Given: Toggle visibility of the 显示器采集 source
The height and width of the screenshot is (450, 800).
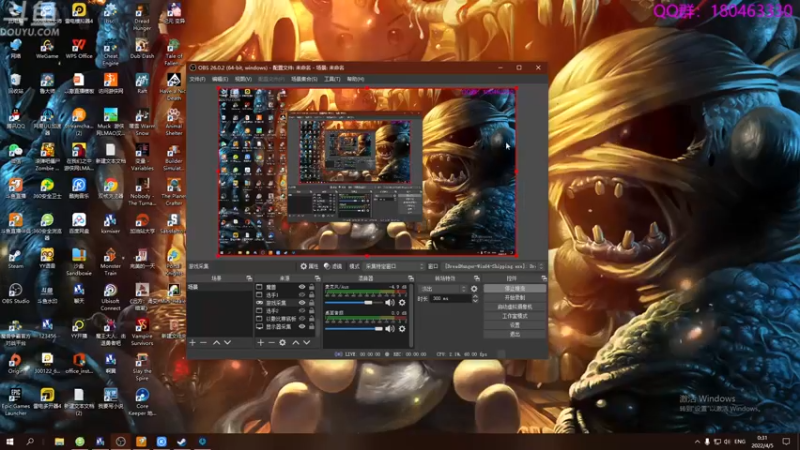Looking at the screenshot, I should click(x=302, y=327).
